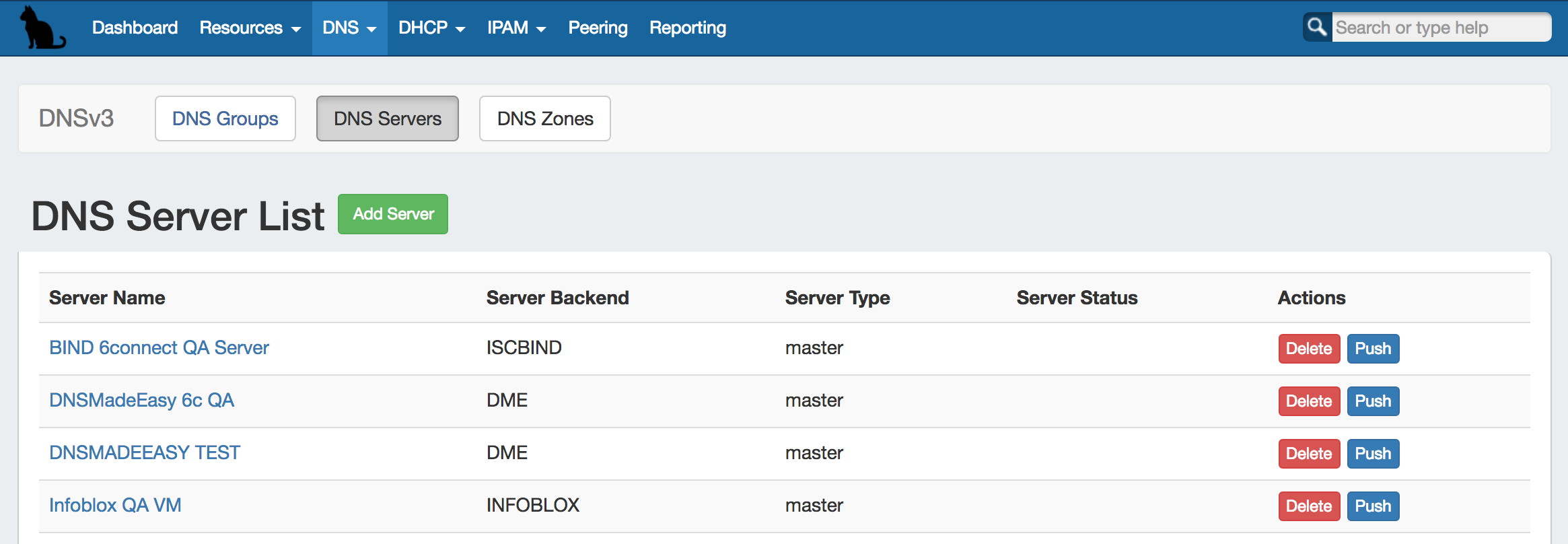1568x544 pixels.
Task: Open the BIND 6connect QA Server link
Action: (x=159, y=347)
